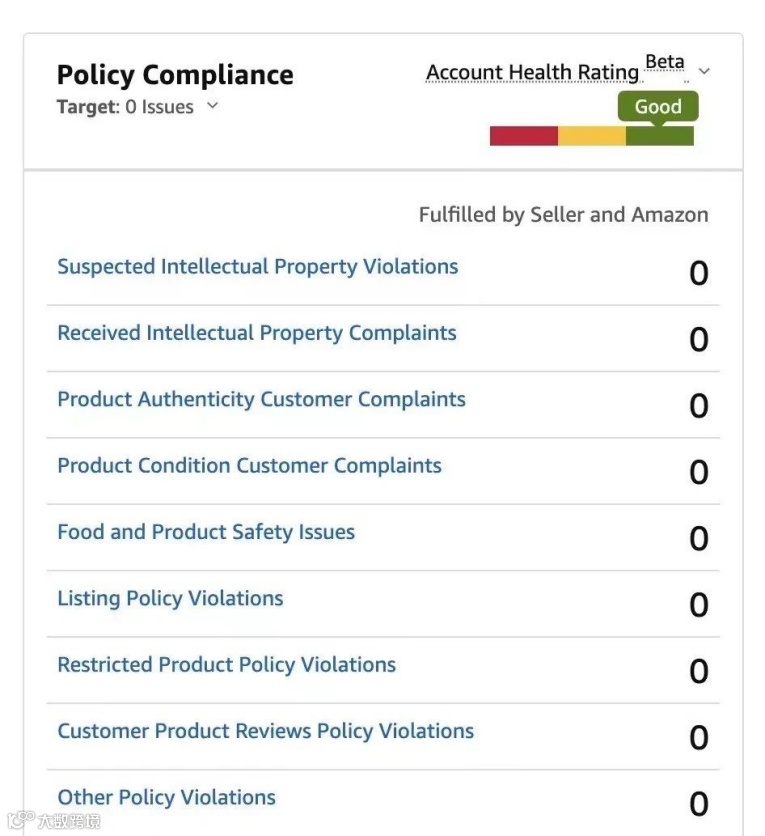This screenshot has height=836, width=765.
Task: Open Customer Product Reviews Policy Violations
Action: tap(265, 731)
